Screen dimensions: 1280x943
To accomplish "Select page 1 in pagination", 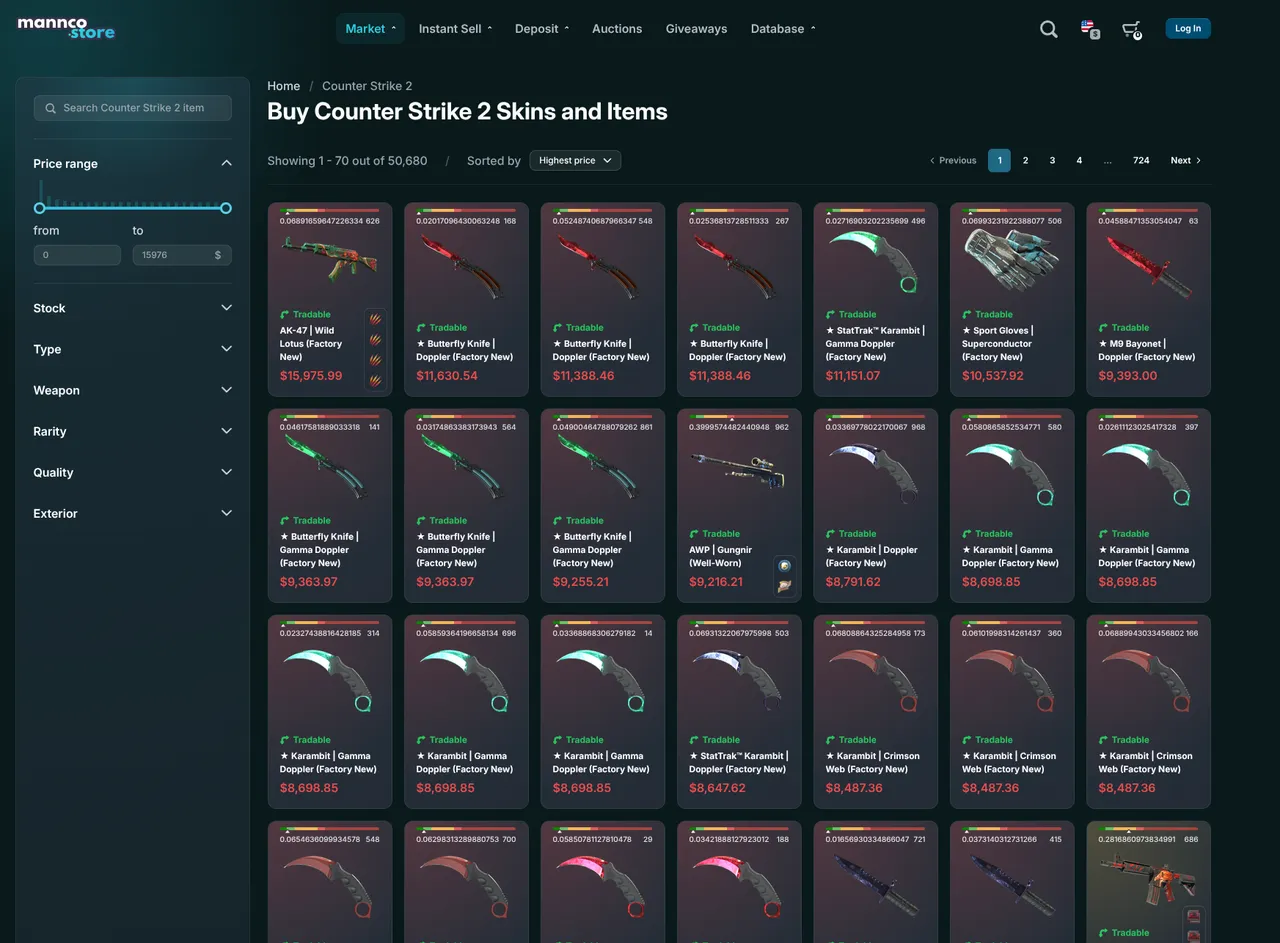I will pyautogui.click(x=999, y=160).
